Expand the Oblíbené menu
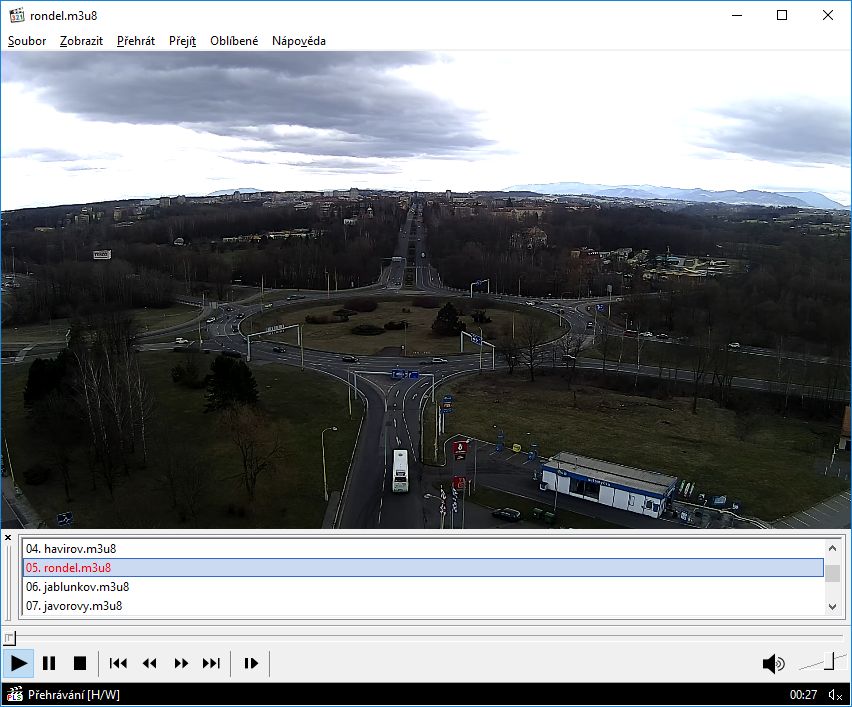Image resolution: width=852 pixels, height=707 pixels. (233, 41)
